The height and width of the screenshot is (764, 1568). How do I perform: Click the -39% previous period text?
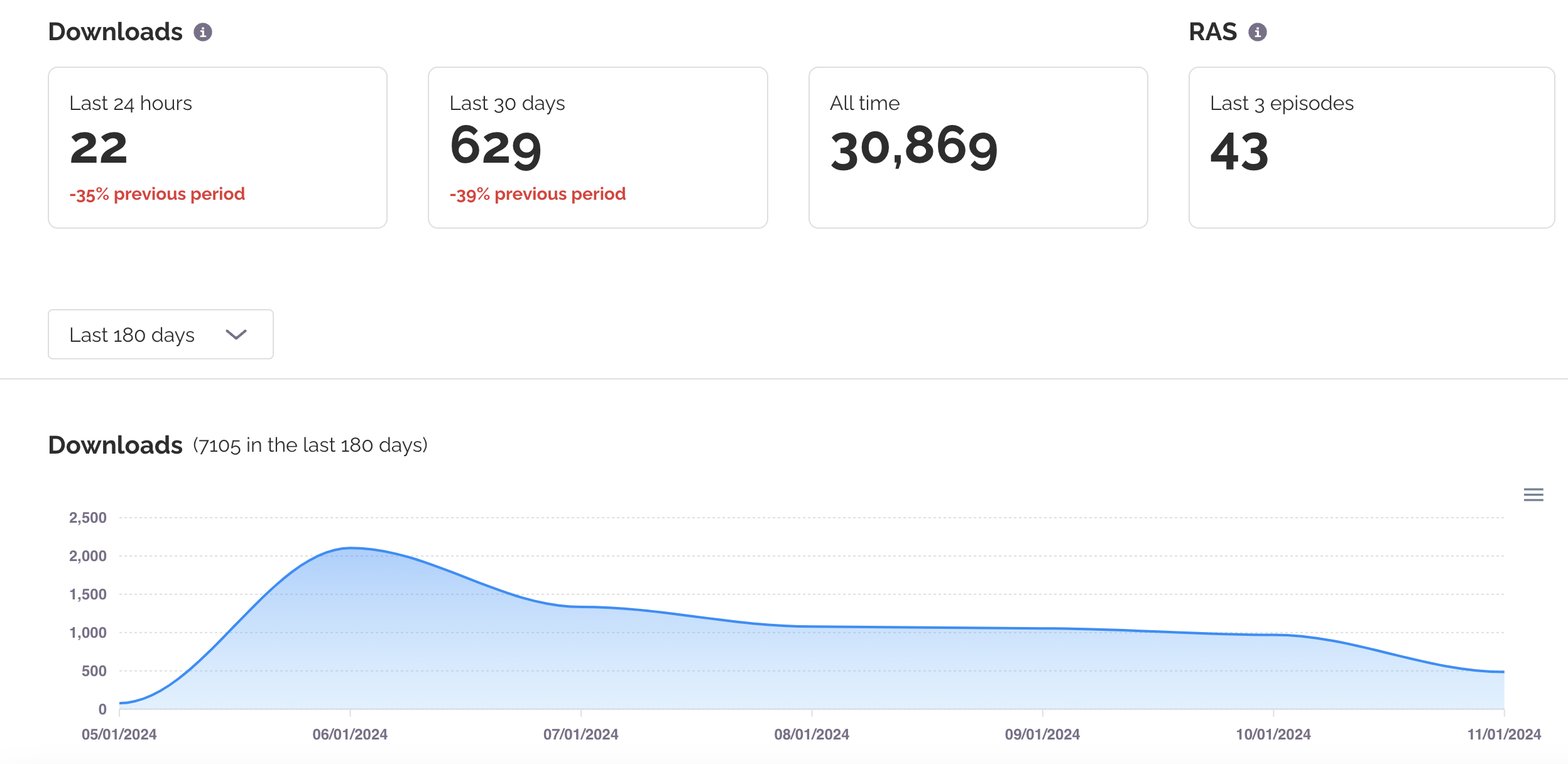pyautogui.click(x=538, y=194)
